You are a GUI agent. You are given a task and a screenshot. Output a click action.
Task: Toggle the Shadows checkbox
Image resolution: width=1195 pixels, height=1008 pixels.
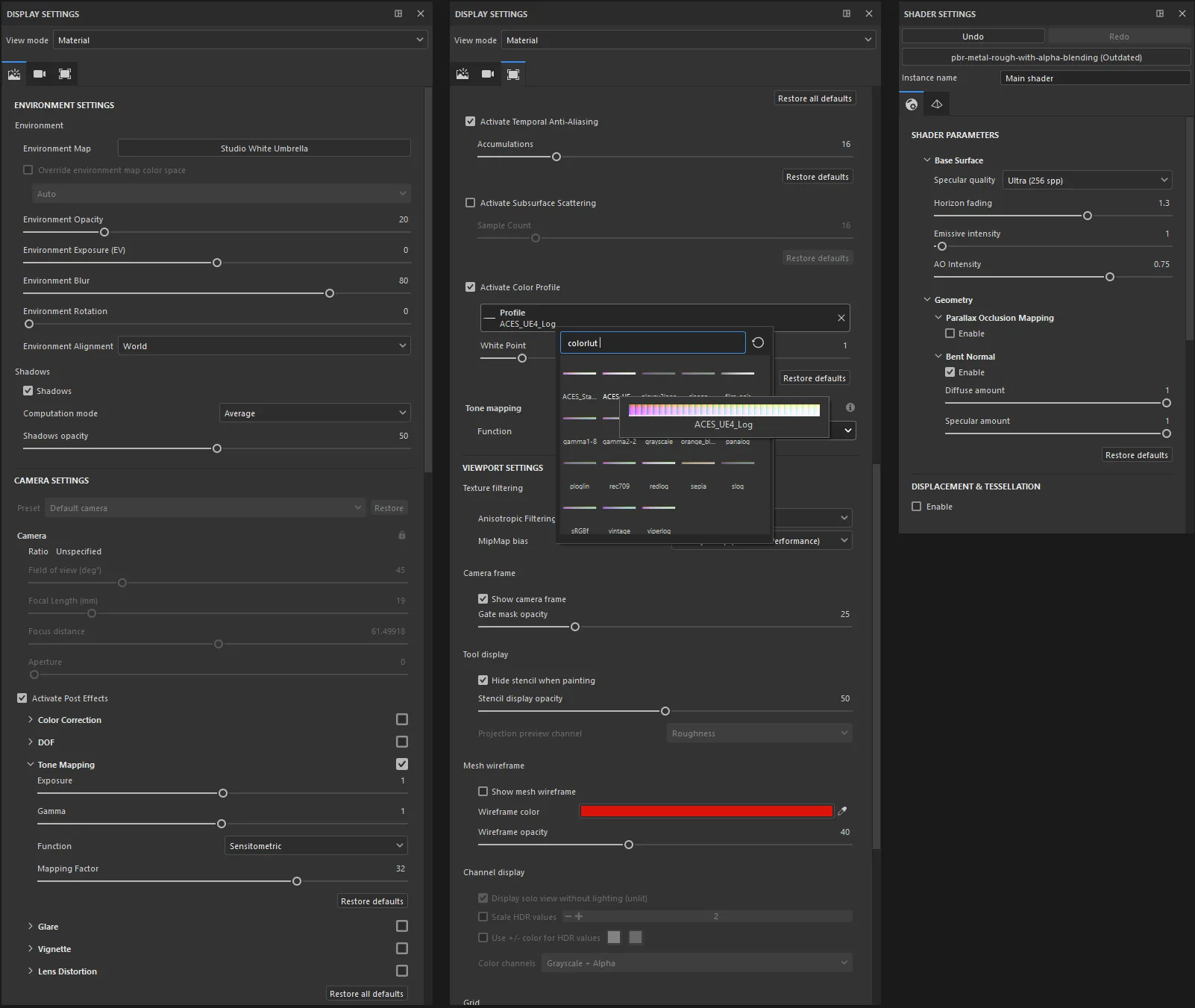28,391
